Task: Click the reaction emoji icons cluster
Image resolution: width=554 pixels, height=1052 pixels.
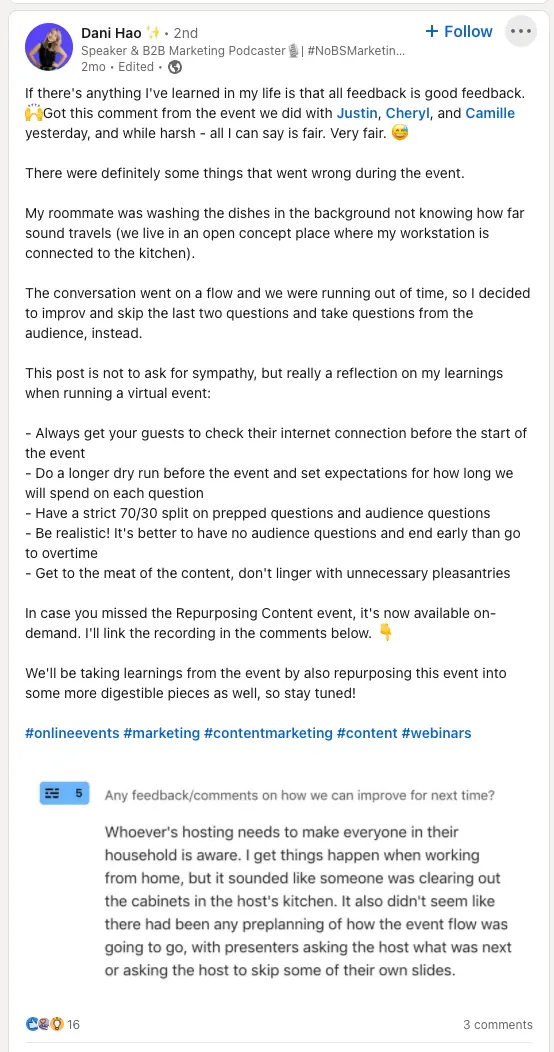Action: pyautogui.click(x=44, y=1024)
